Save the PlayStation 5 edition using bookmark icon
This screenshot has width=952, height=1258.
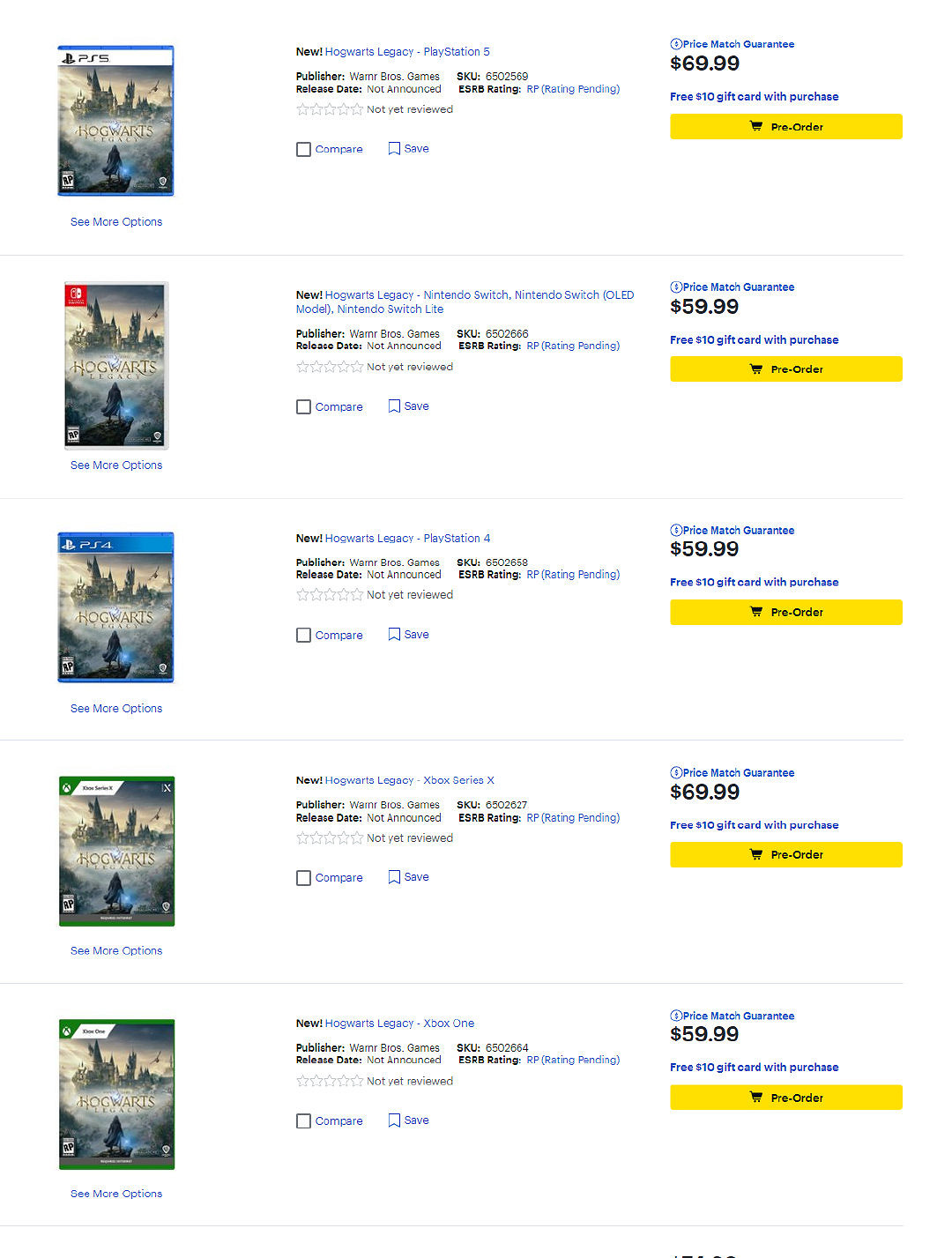[394, 149]
